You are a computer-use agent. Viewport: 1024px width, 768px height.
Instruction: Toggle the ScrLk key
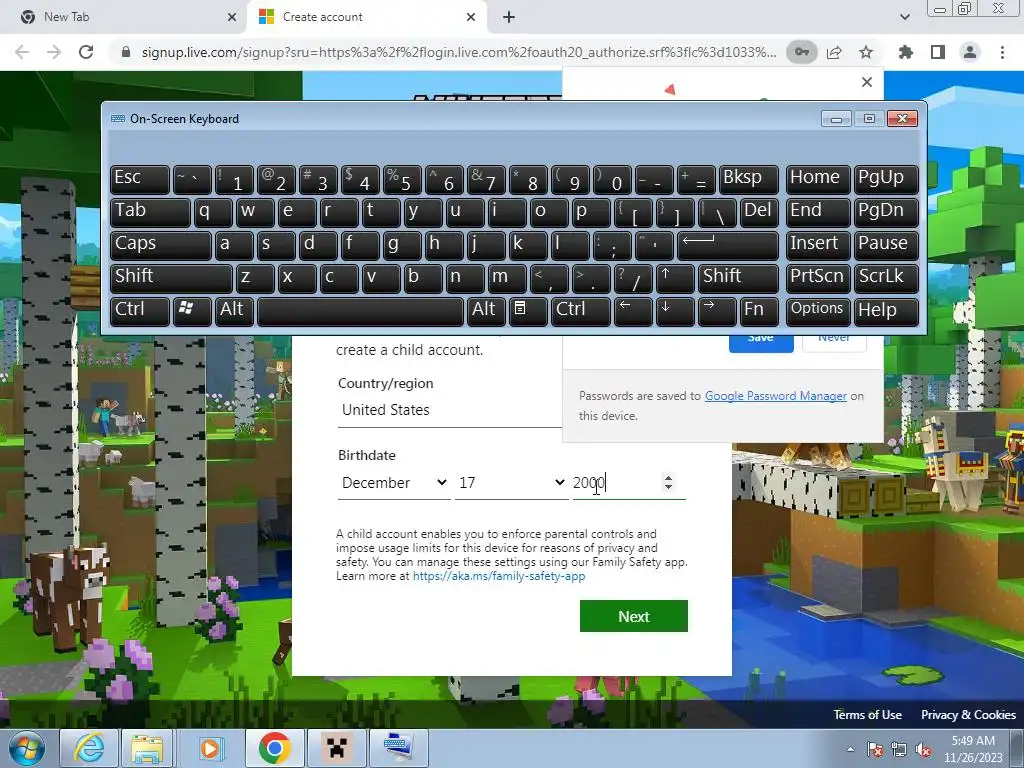coord(886,278)
